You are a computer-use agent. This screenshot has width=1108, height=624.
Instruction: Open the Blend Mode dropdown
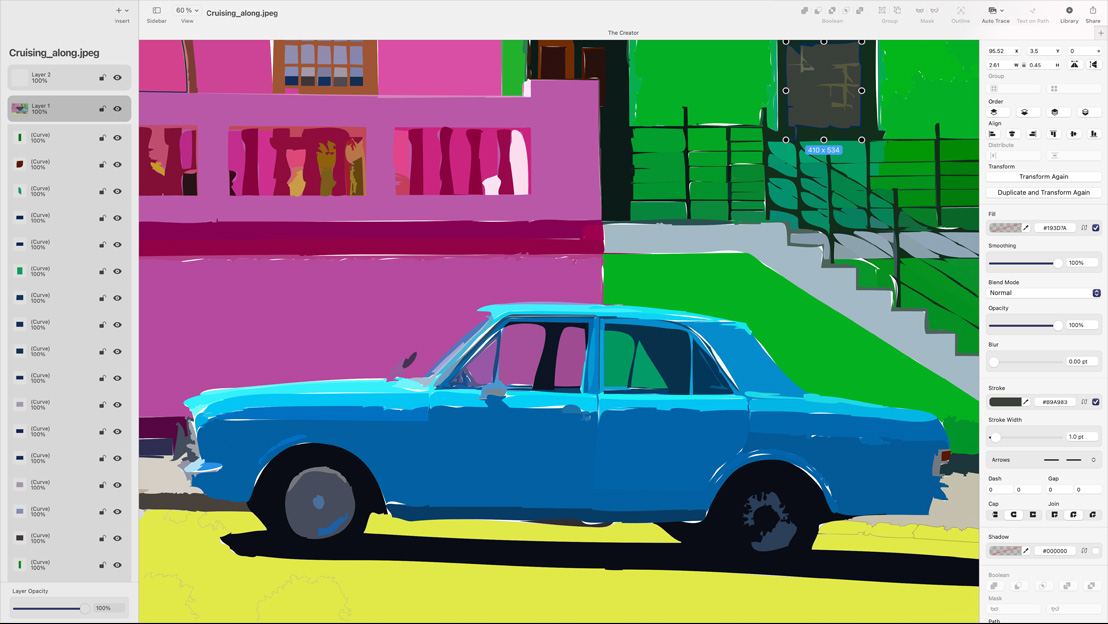pos(1044,293)
